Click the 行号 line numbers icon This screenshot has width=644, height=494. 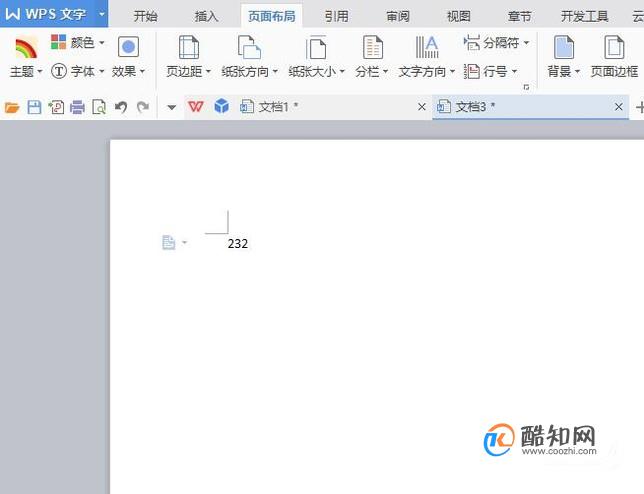click(472, 71)
